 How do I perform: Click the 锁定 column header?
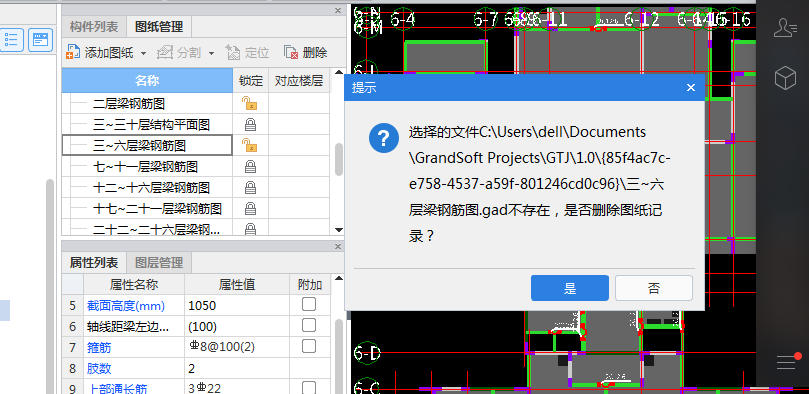pos(251,81)
